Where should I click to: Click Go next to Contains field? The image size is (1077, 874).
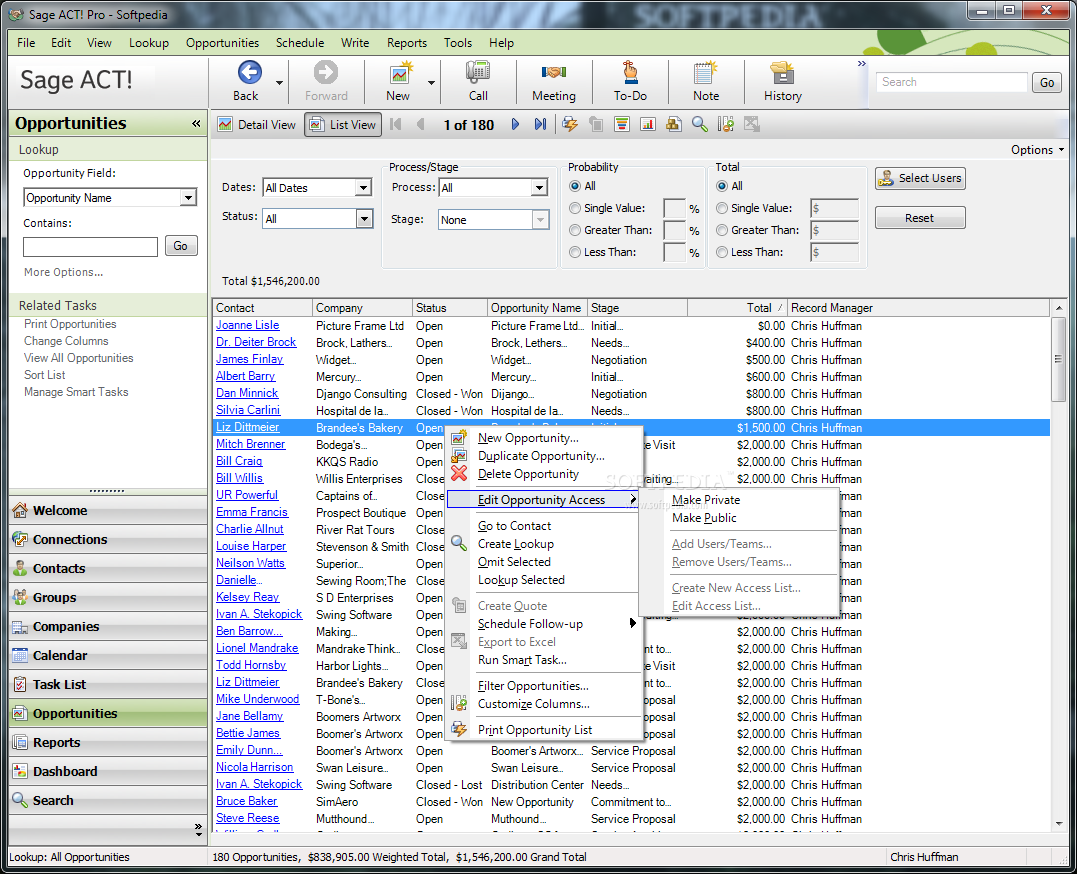click(x=181, y=246)
